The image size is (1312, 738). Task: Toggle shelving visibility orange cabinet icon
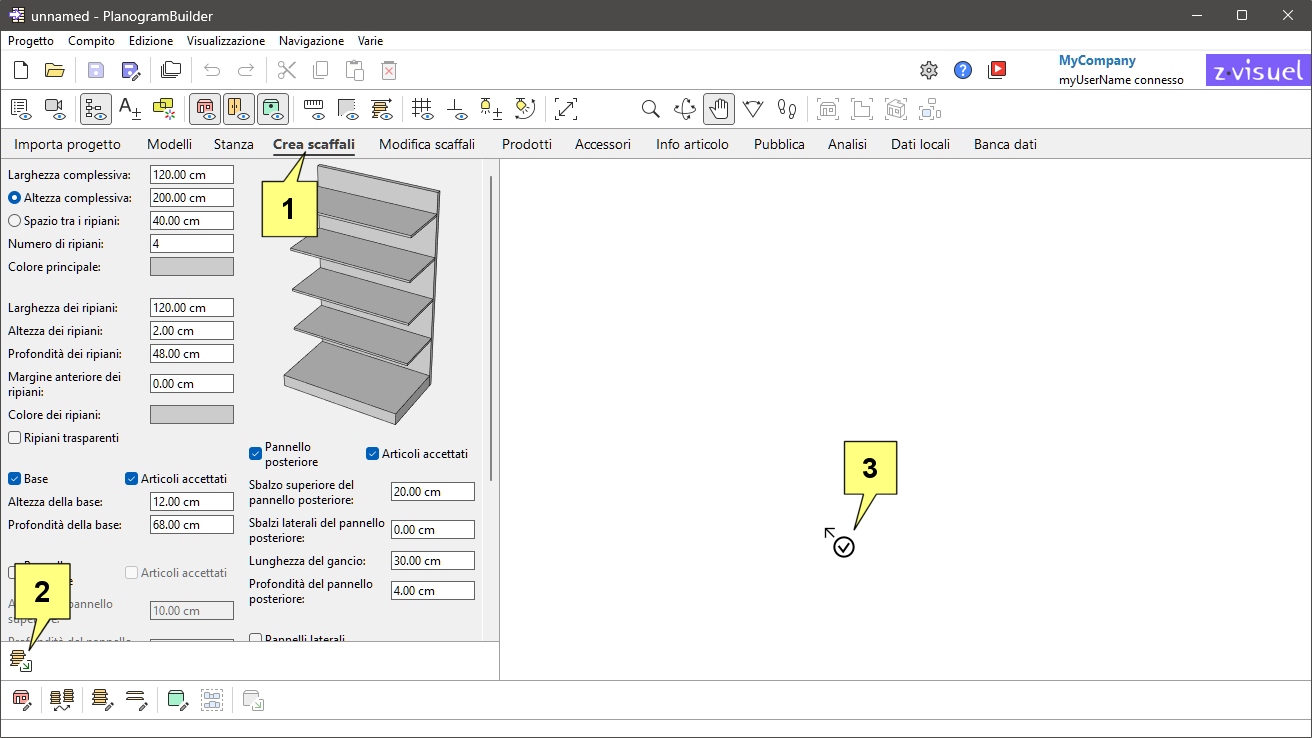(x=239, y=109)
